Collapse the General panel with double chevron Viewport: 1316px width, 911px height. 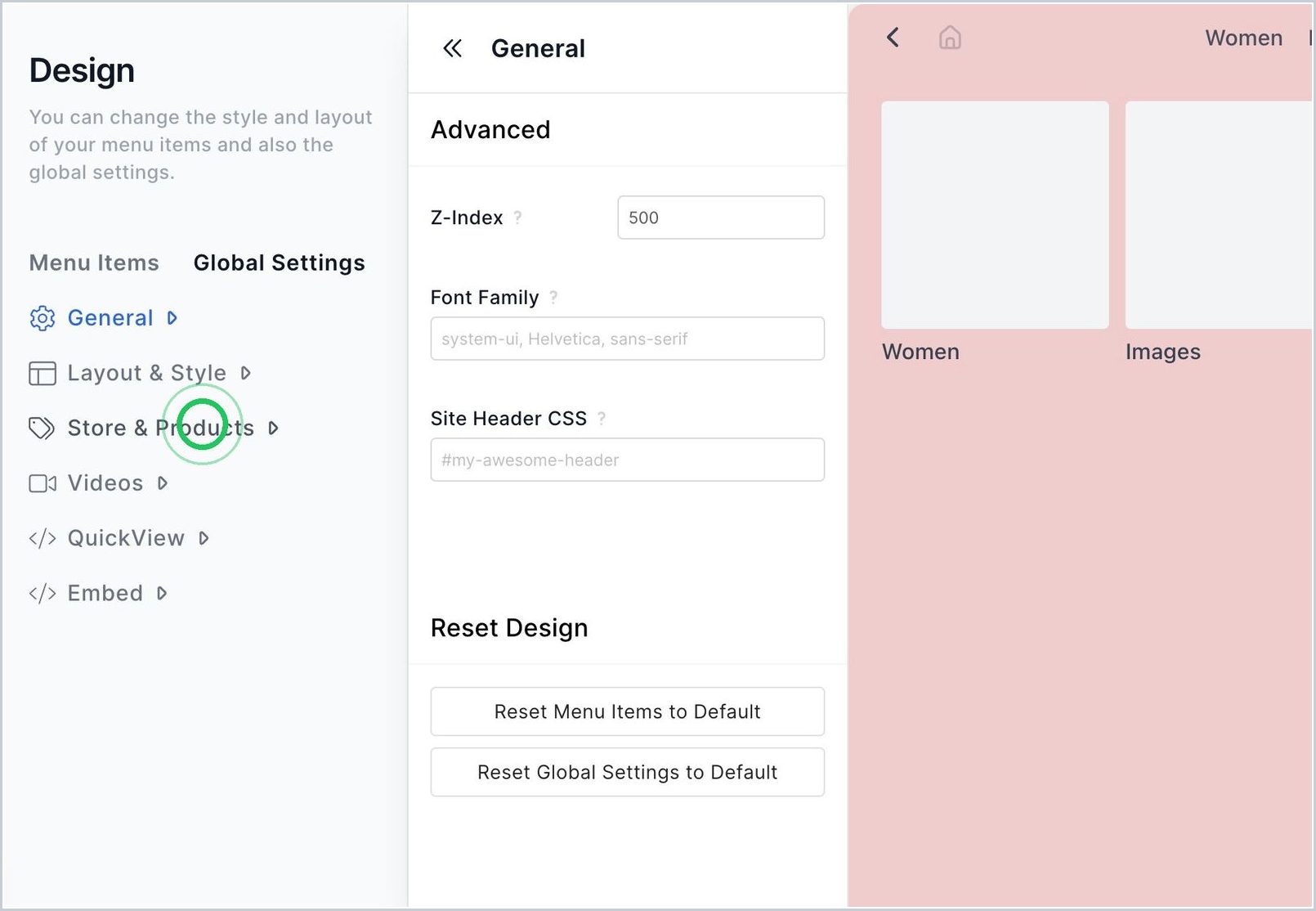pyautogui.click(x=452, y=48)
